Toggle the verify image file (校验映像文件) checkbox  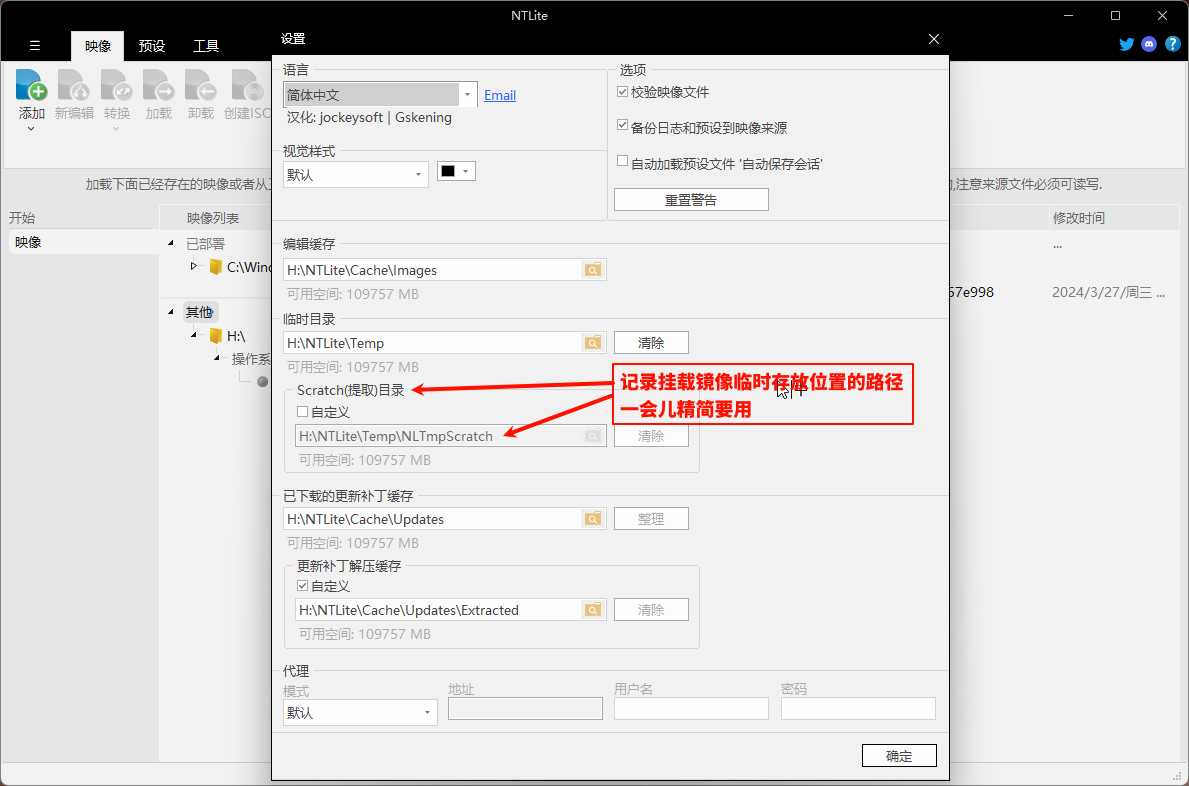click(x=623, y=92)
